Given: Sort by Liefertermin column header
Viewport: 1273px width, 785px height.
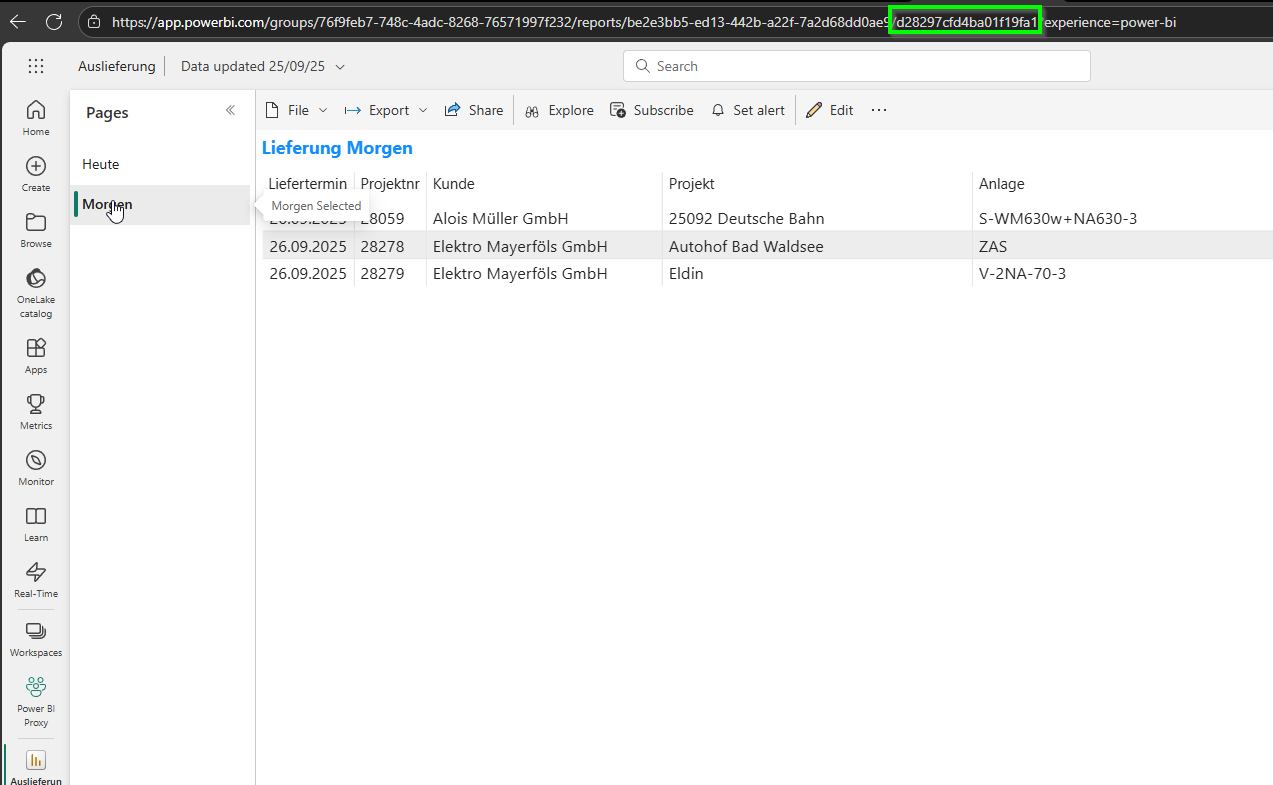Looking at the screenshot, I should pos(308,184).
